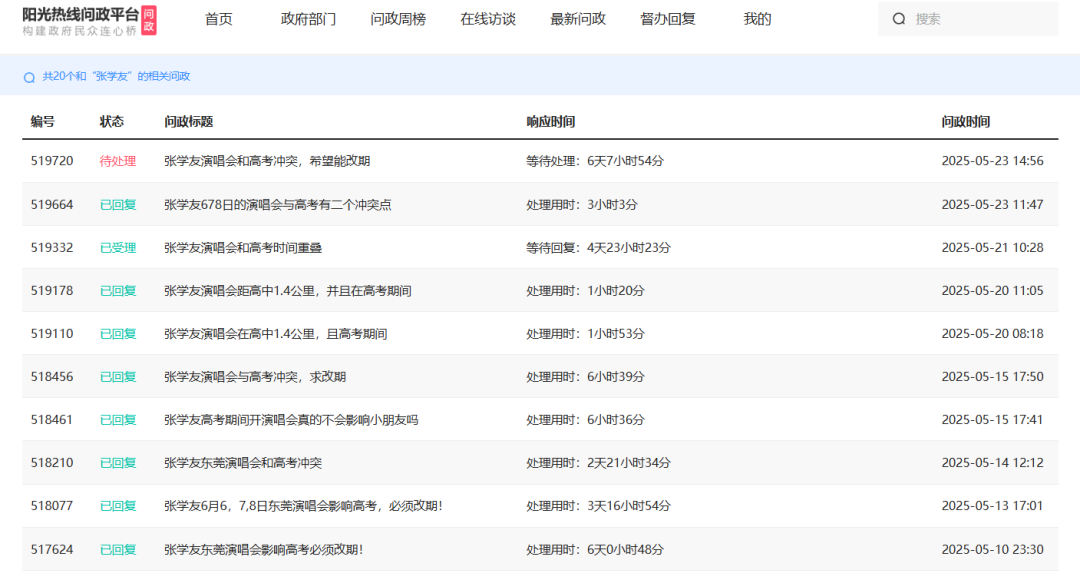Viewport: 1080px width, 580px height.
Task: Focus the 搜索 input field
Action: point(968,19)
